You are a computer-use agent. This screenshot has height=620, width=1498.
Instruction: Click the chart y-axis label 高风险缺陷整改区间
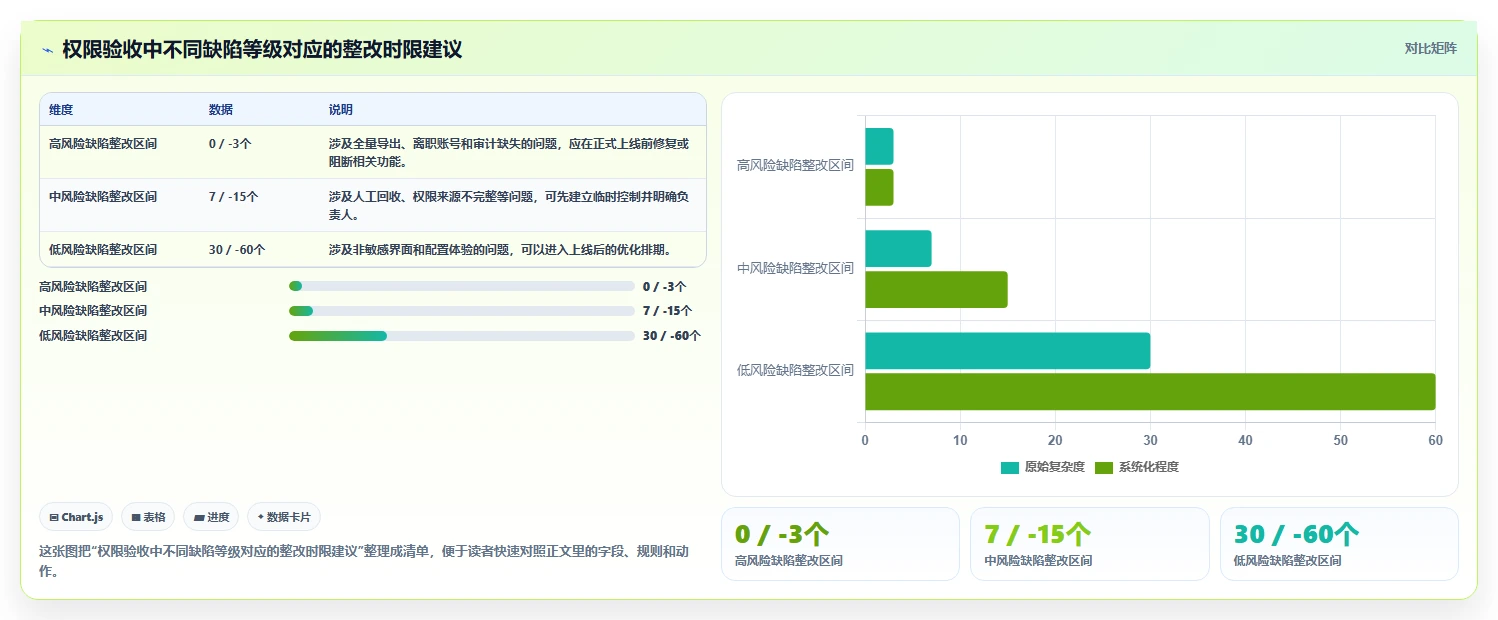click(x=795, y=166)
